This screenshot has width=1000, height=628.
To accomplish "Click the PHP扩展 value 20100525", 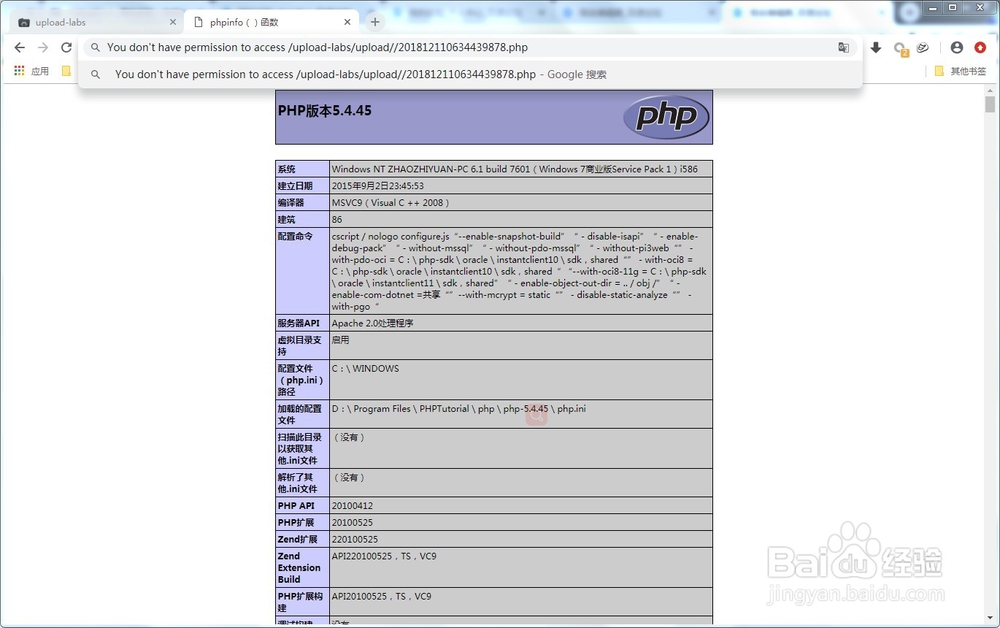I will click(352, 522).
